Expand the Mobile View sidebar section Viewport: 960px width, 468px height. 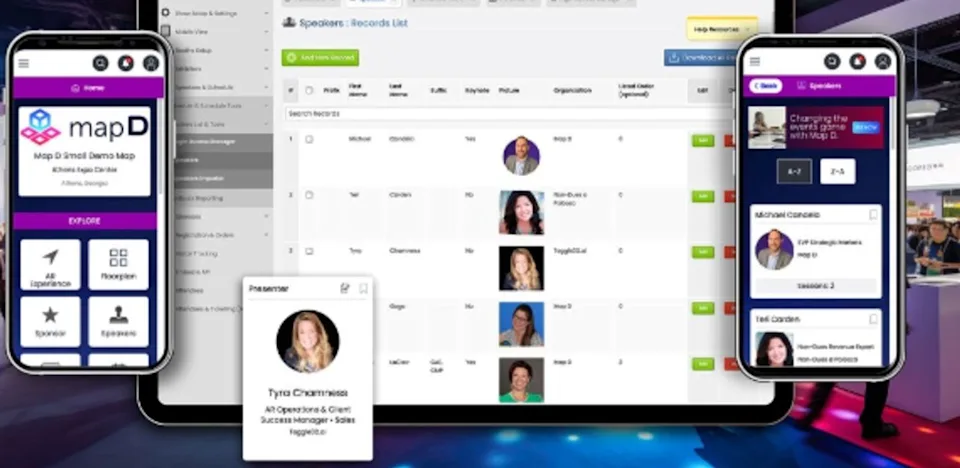pyautogui.click(x=214, y=31)
